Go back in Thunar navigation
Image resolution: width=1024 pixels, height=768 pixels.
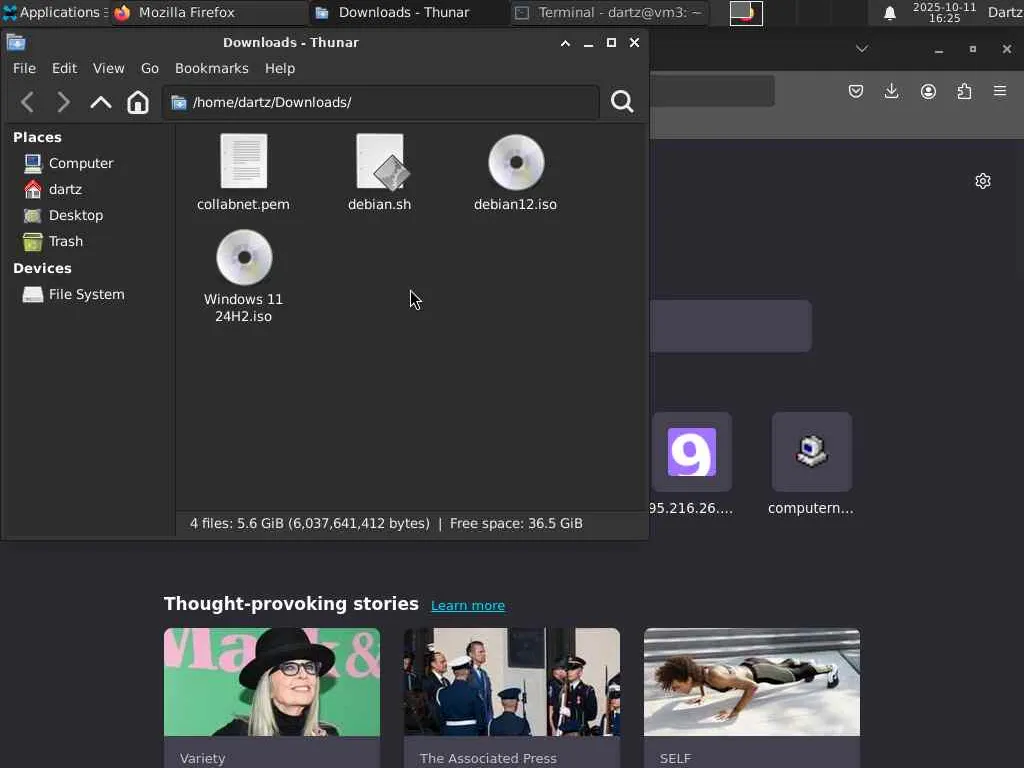27,102
